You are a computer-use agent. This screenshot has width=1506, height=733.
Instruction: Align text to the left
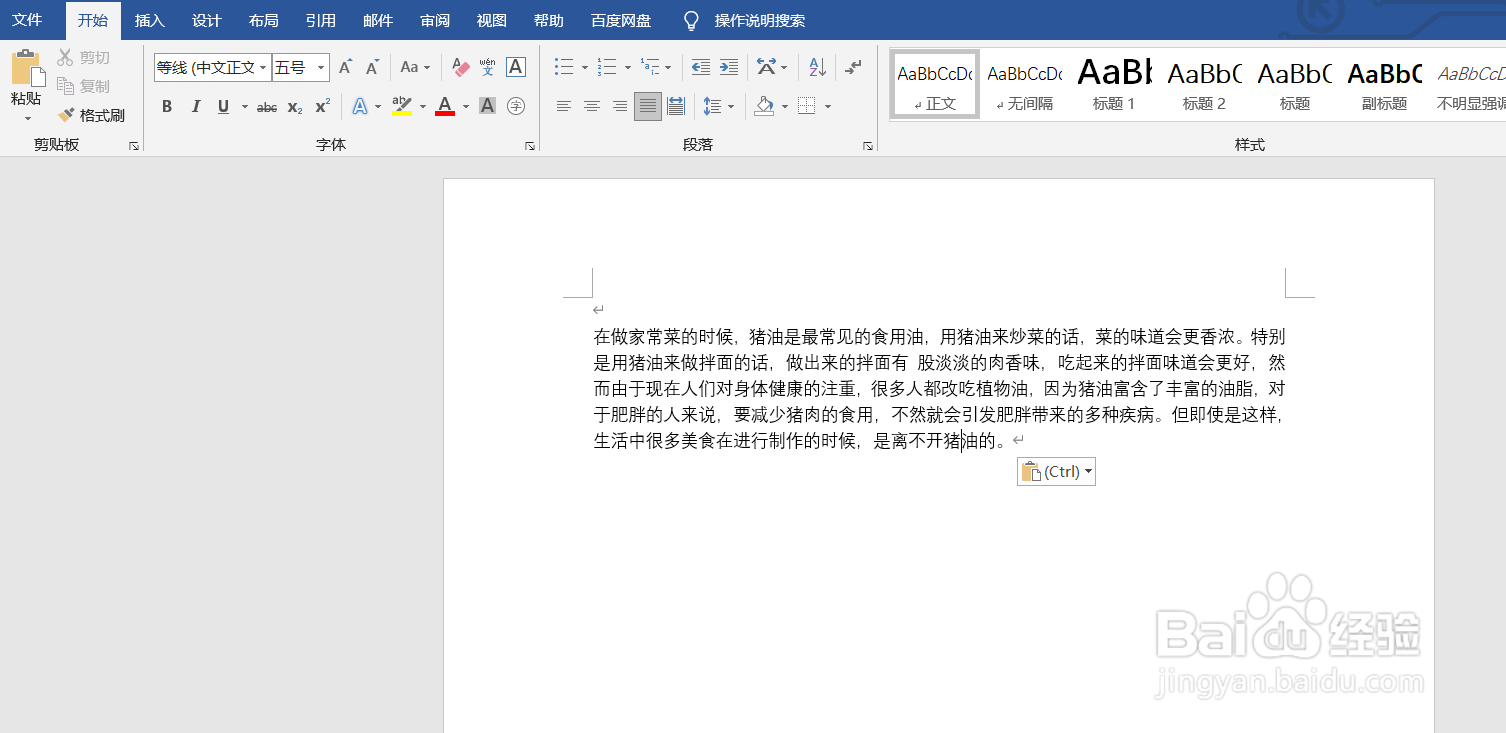564,106
